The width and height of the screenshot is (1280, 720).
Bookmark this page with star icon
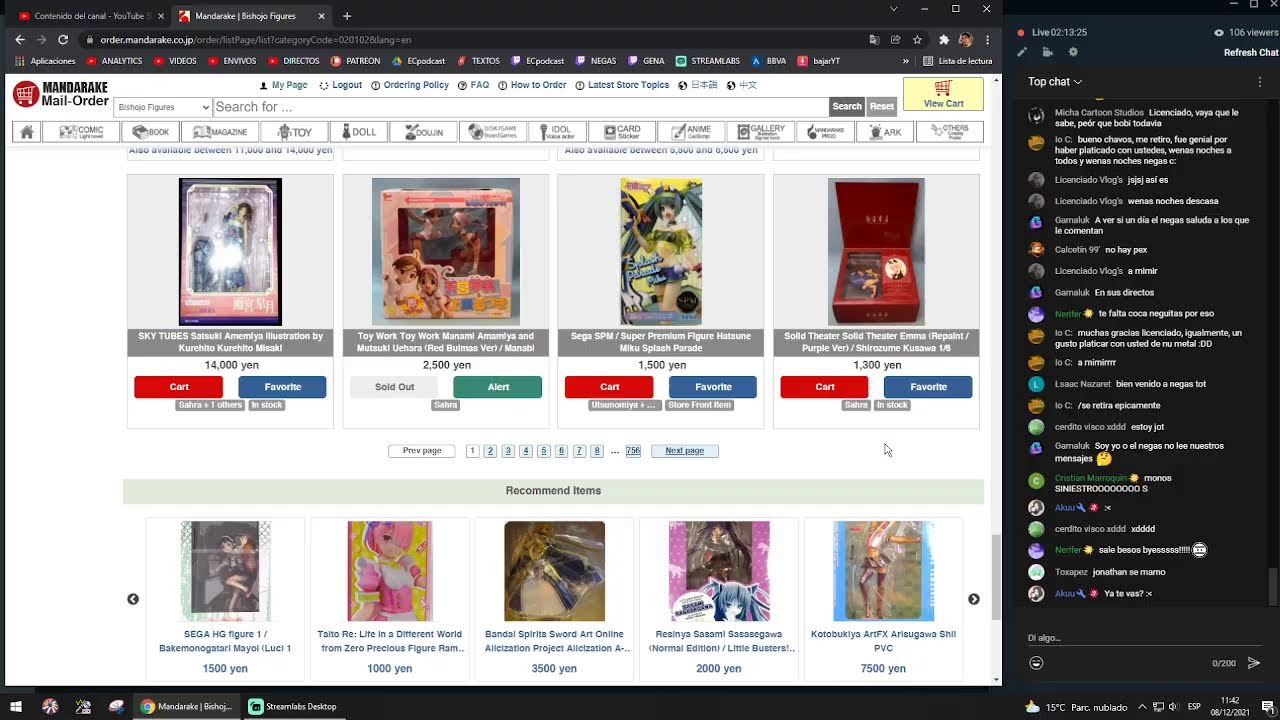coord(917,40)
